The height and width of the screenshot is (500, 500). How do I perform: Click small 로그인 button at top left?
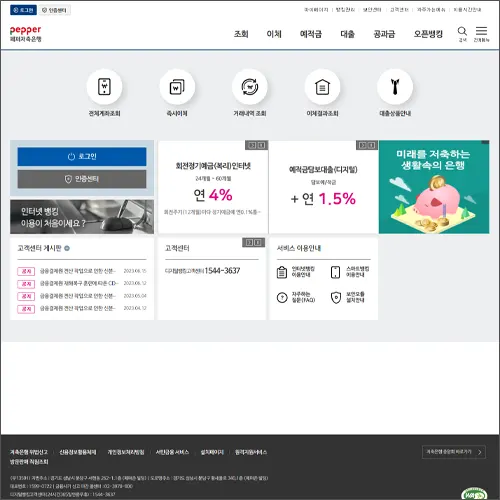tap(23, 10)
